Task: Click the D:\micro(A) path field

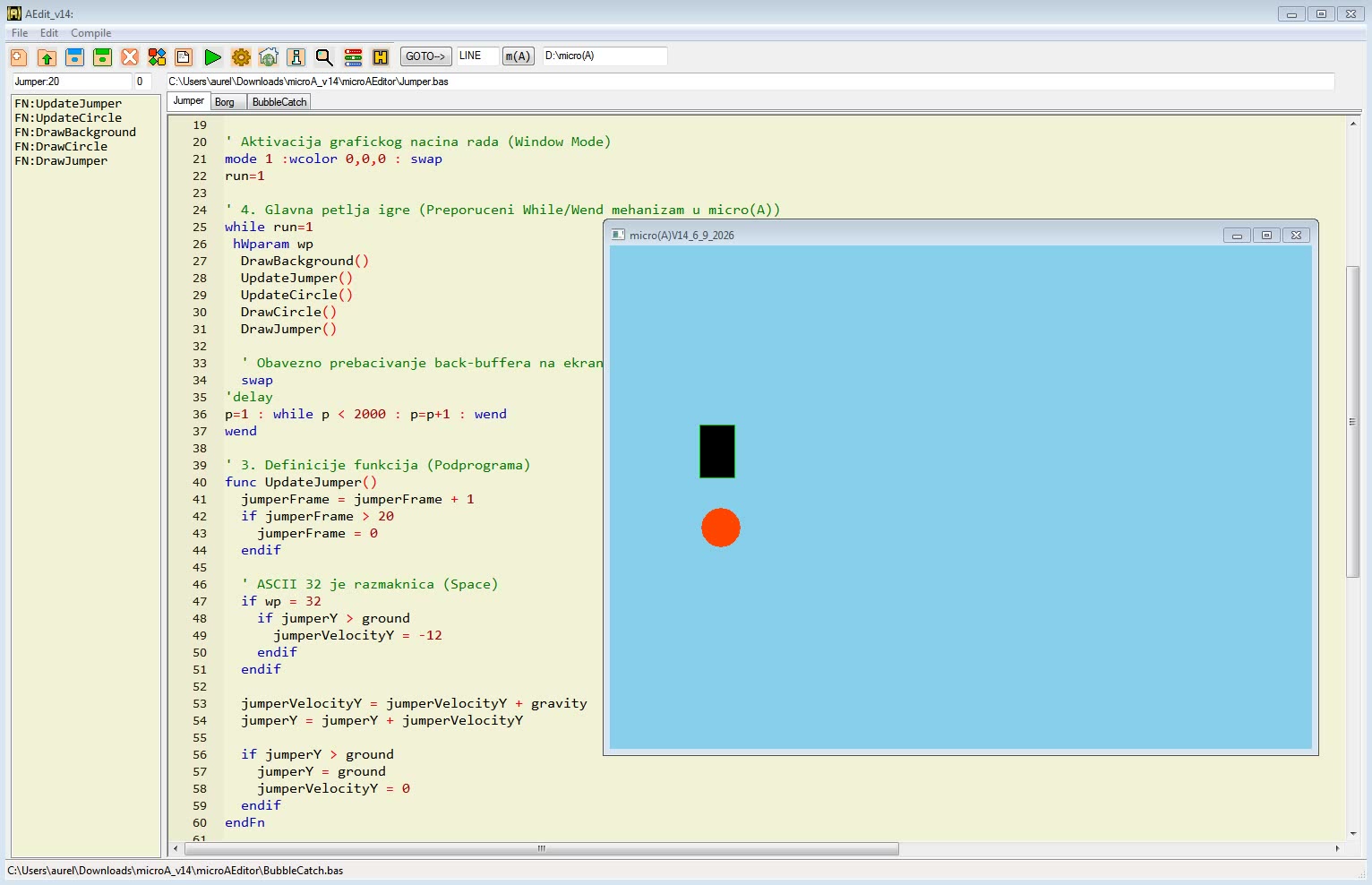Action: (x=605, y=56)
